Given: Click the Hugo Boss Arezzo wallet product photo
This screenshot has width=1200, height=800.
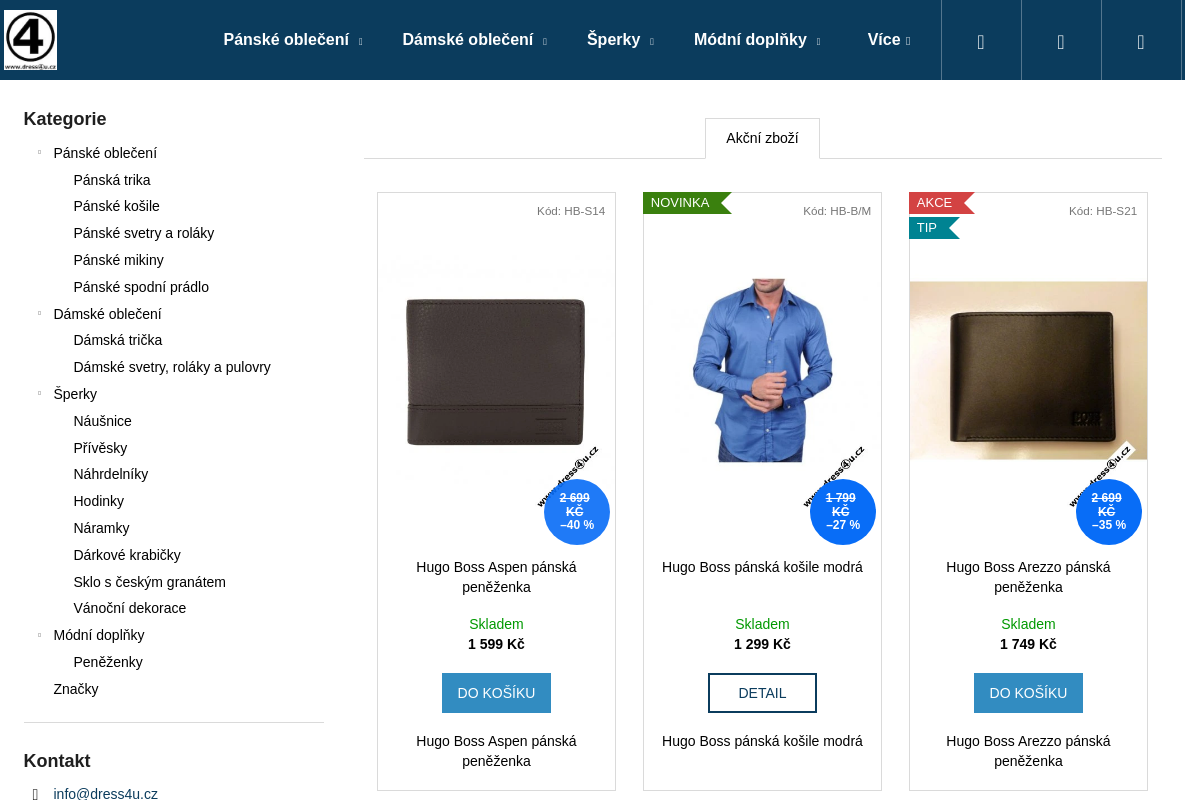Looking at the screenshot, I should coord(1028,370).
